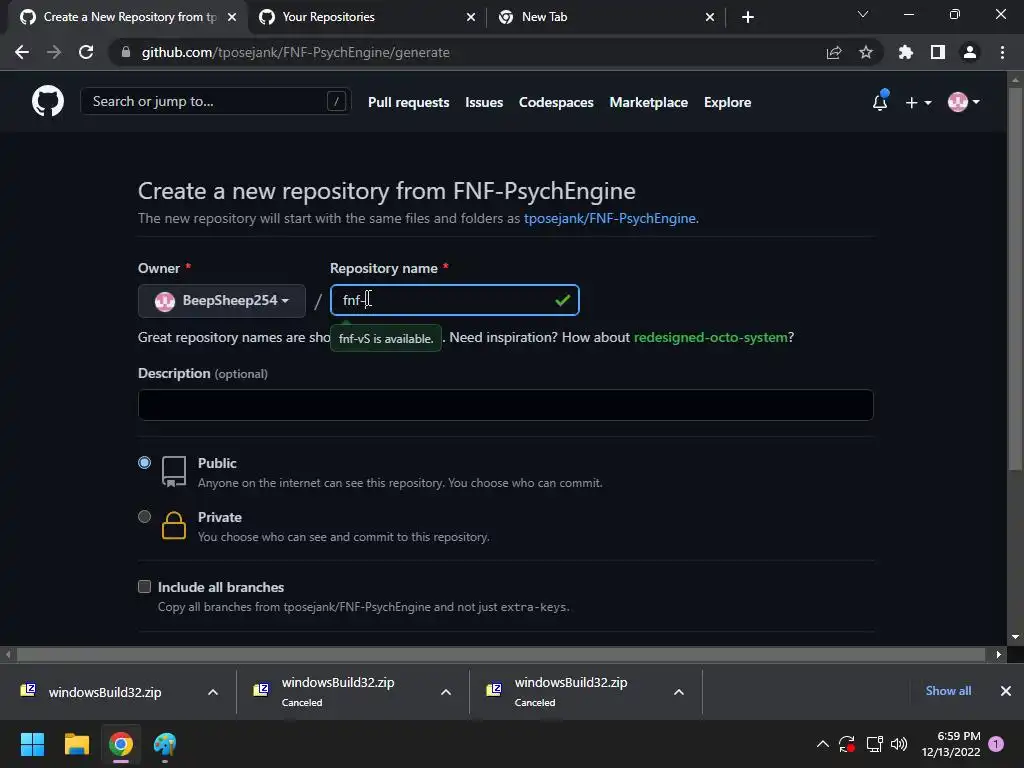Click the Repository name field
This screenshot has width=1024, height=768.
pyautogui.click(x=455, y=300)
